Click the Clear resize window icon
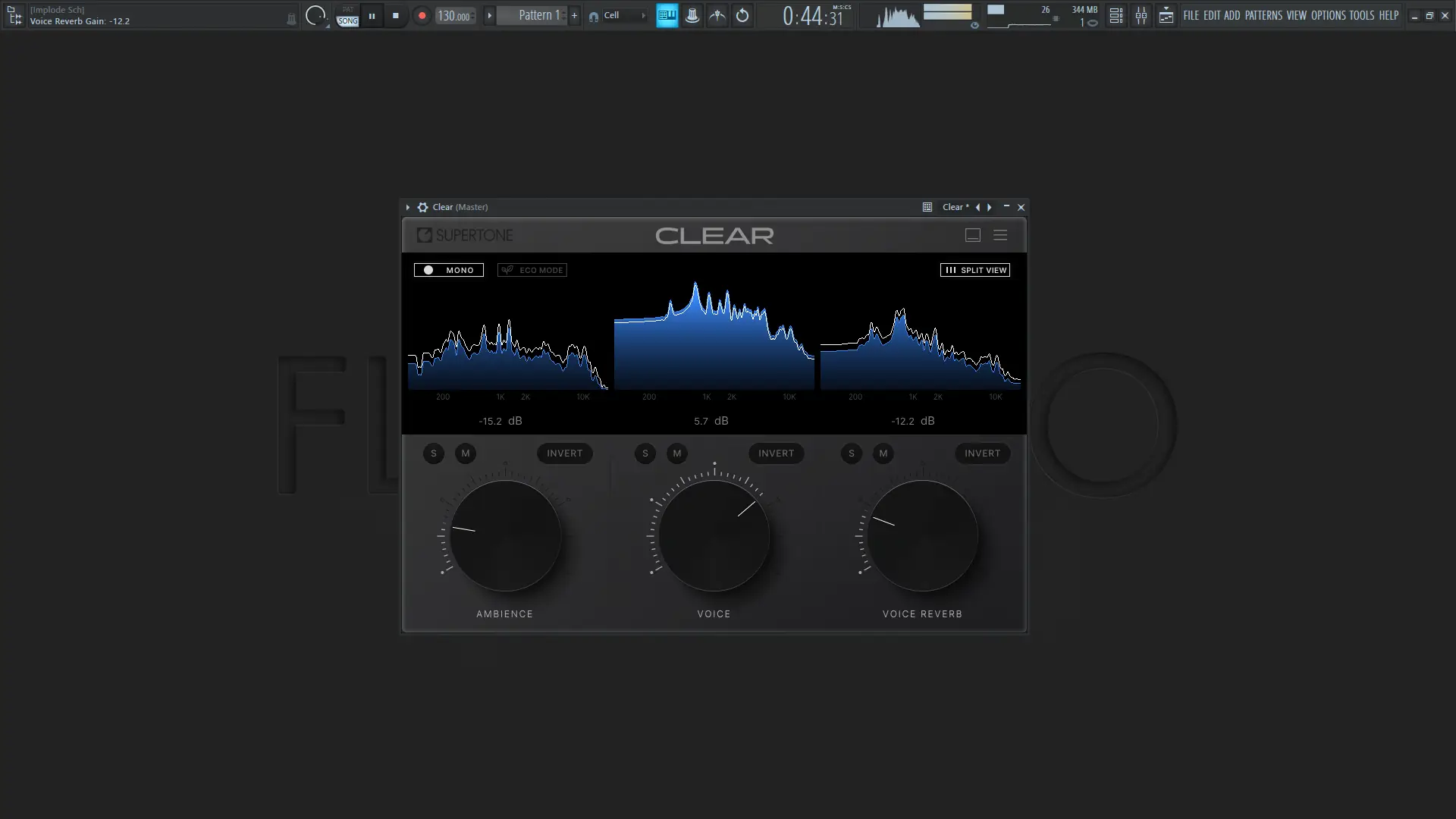This screenshot has width=1456, height=819. 972,235
